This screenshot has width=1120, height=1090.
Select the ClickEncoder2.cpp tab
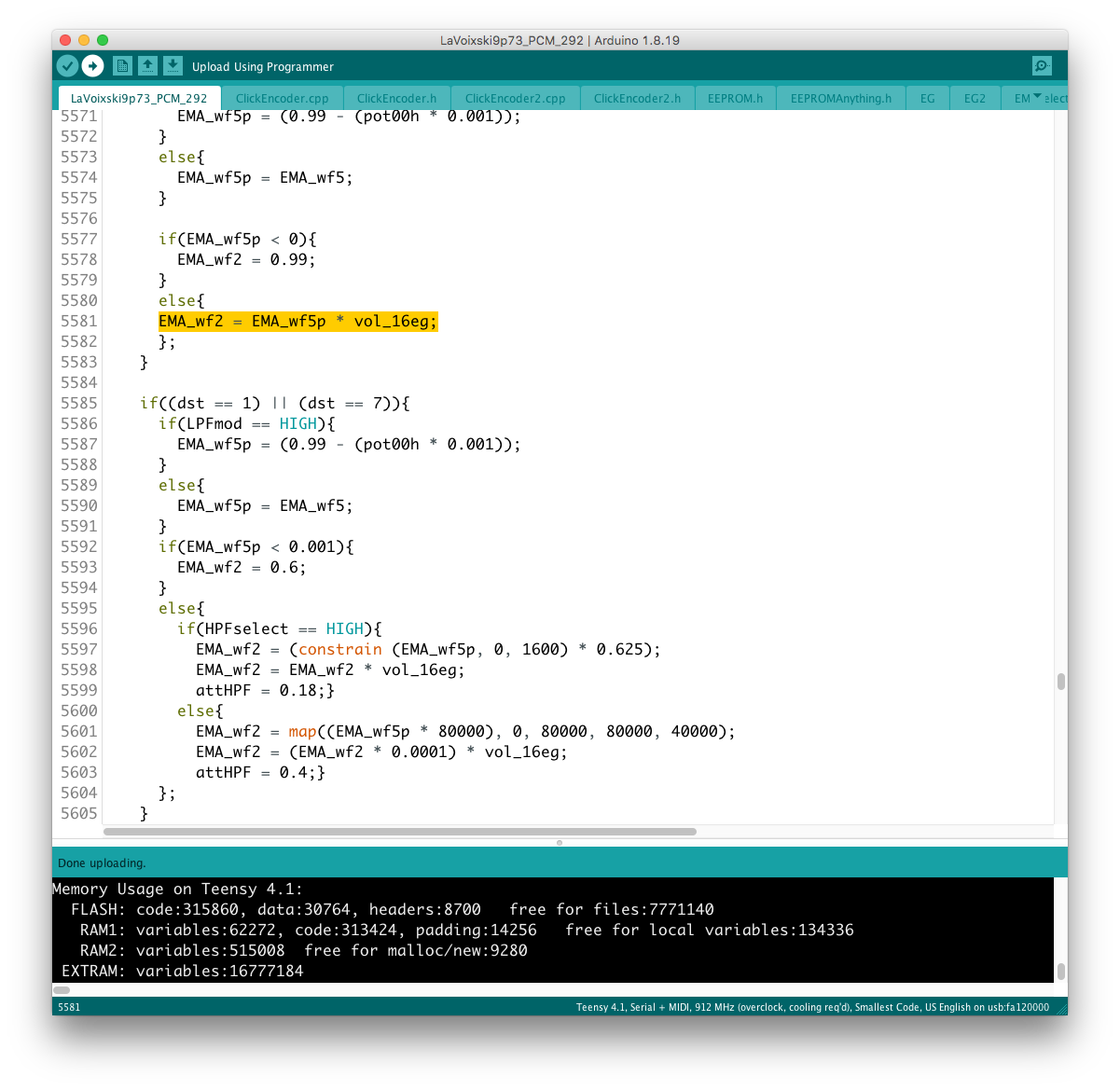(515, 98)
